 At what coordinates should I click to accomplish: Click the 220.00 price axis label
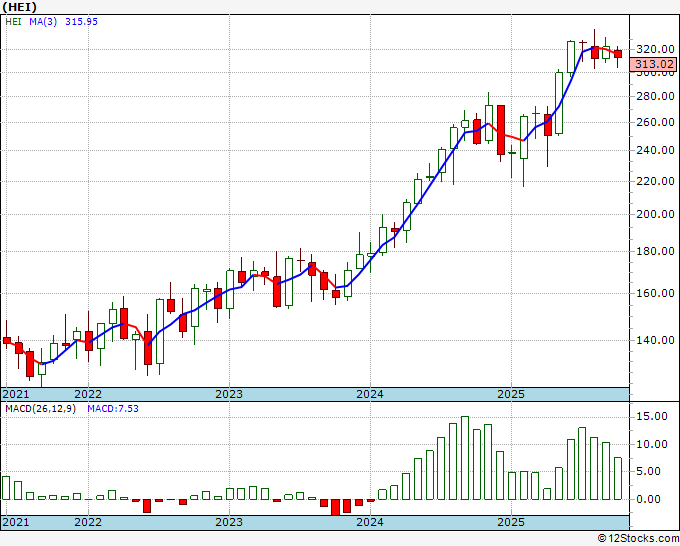coord(655,181)
